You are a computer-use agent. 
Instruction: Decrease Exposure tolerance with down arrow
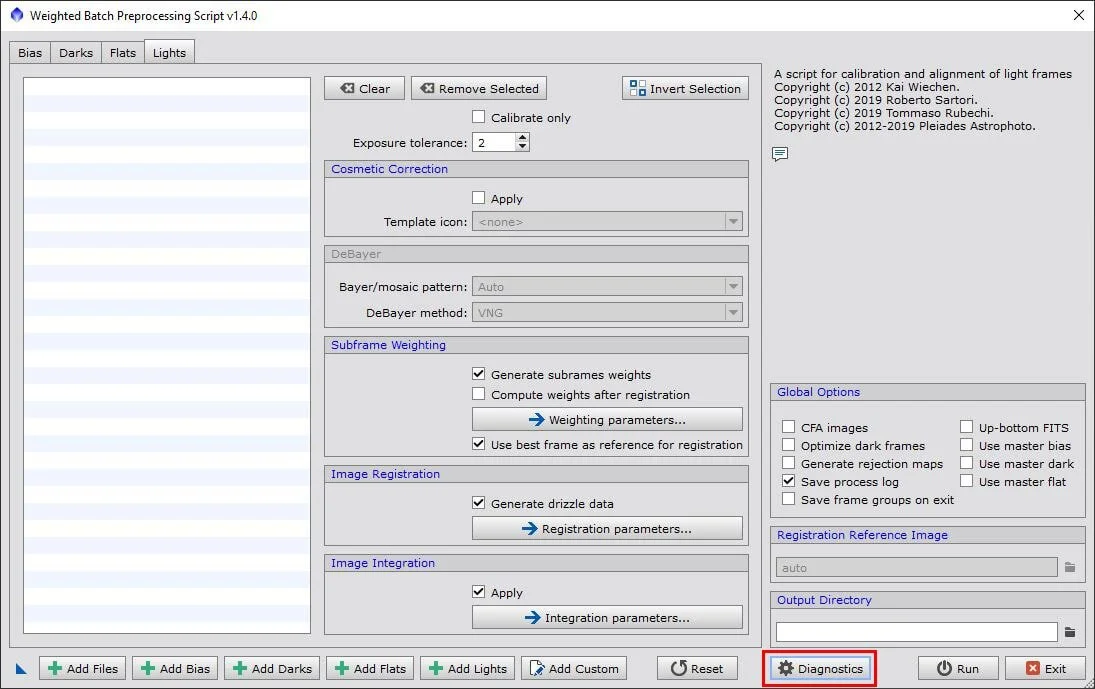522,147
